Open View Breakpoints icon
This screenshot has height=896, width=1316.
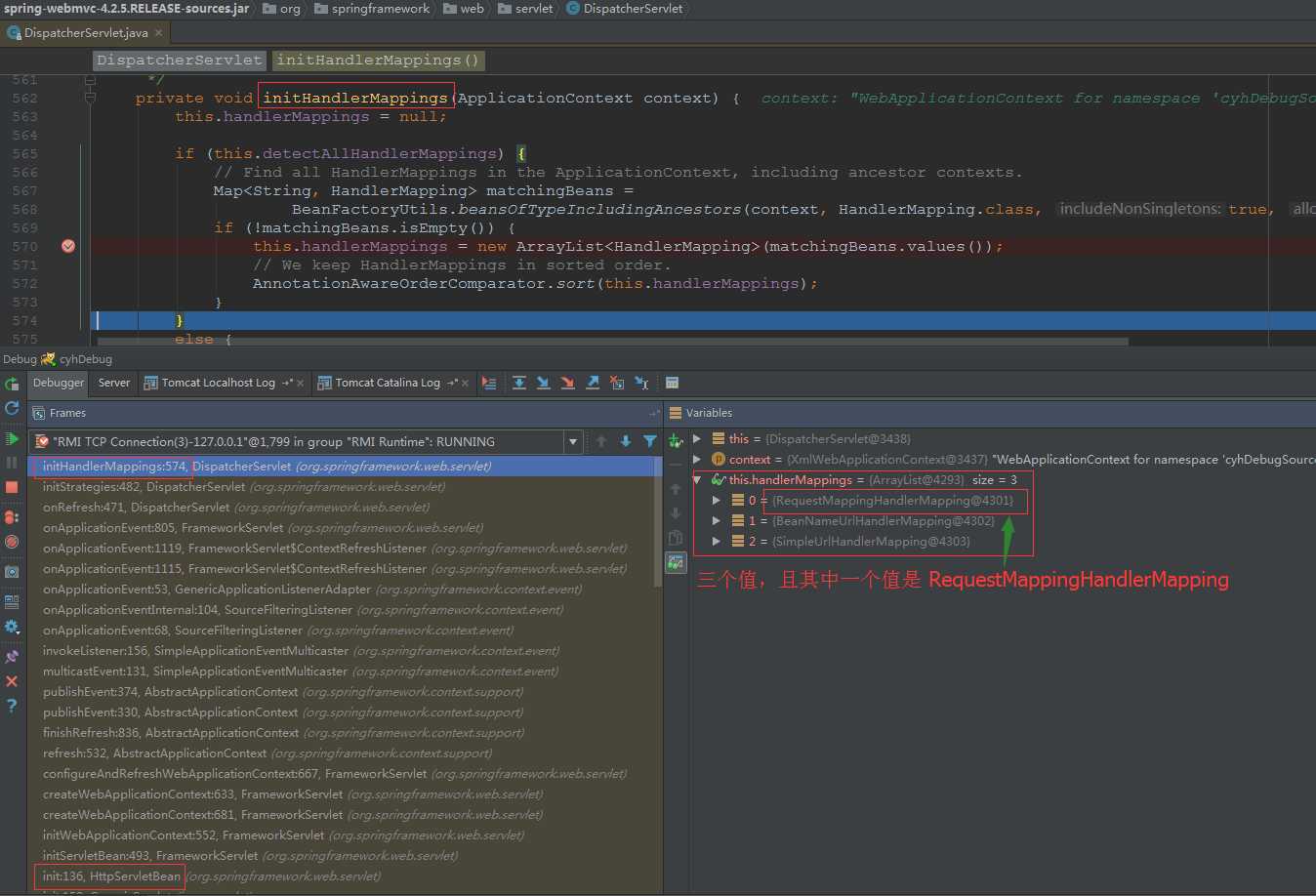(12, 517)
